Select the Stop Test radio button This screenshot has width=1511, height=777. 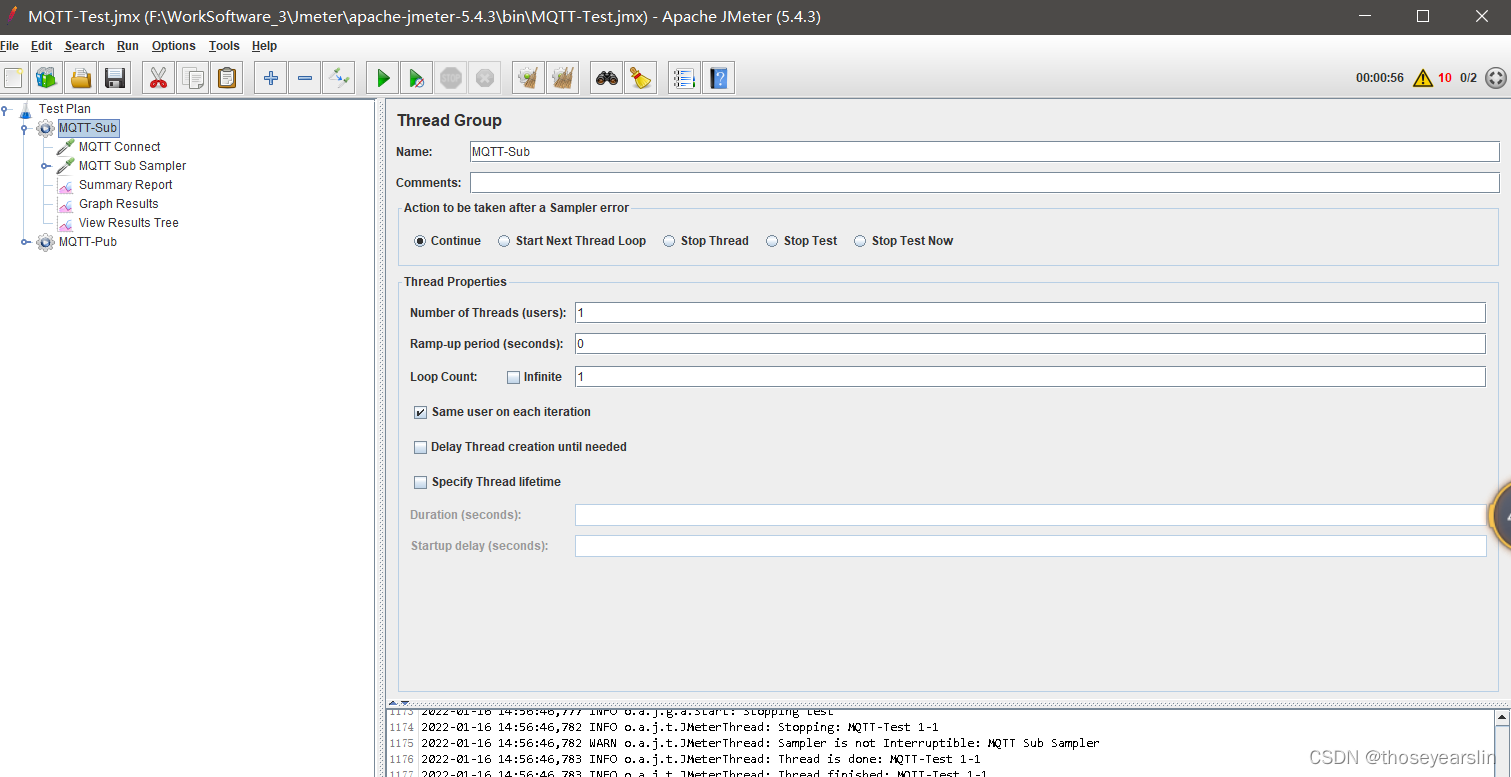tap(772, 241)
